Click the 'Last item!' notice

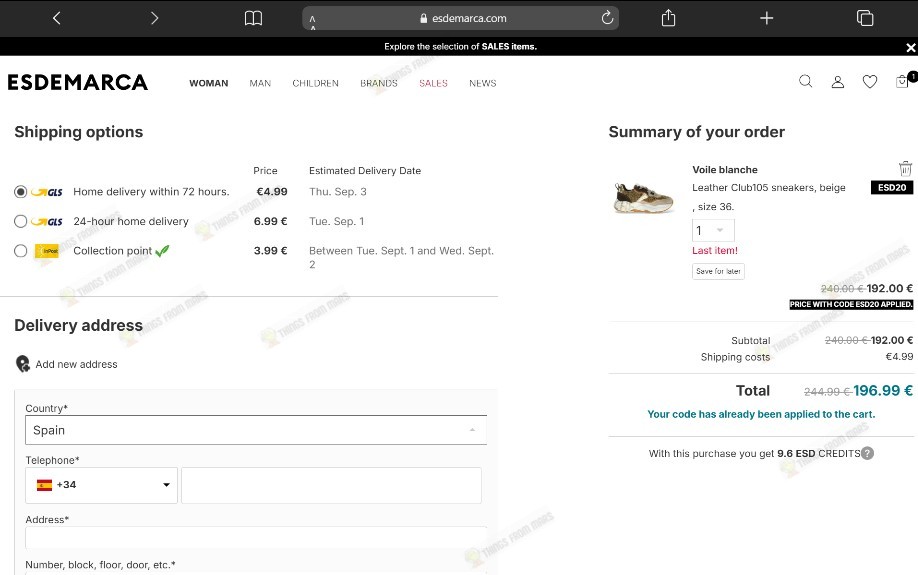(x=715, y=251)
